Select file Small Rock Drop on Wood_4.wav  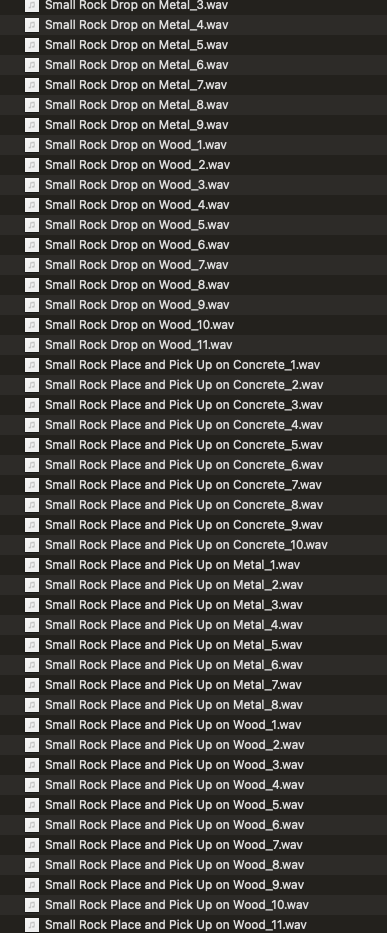(137, 205)
